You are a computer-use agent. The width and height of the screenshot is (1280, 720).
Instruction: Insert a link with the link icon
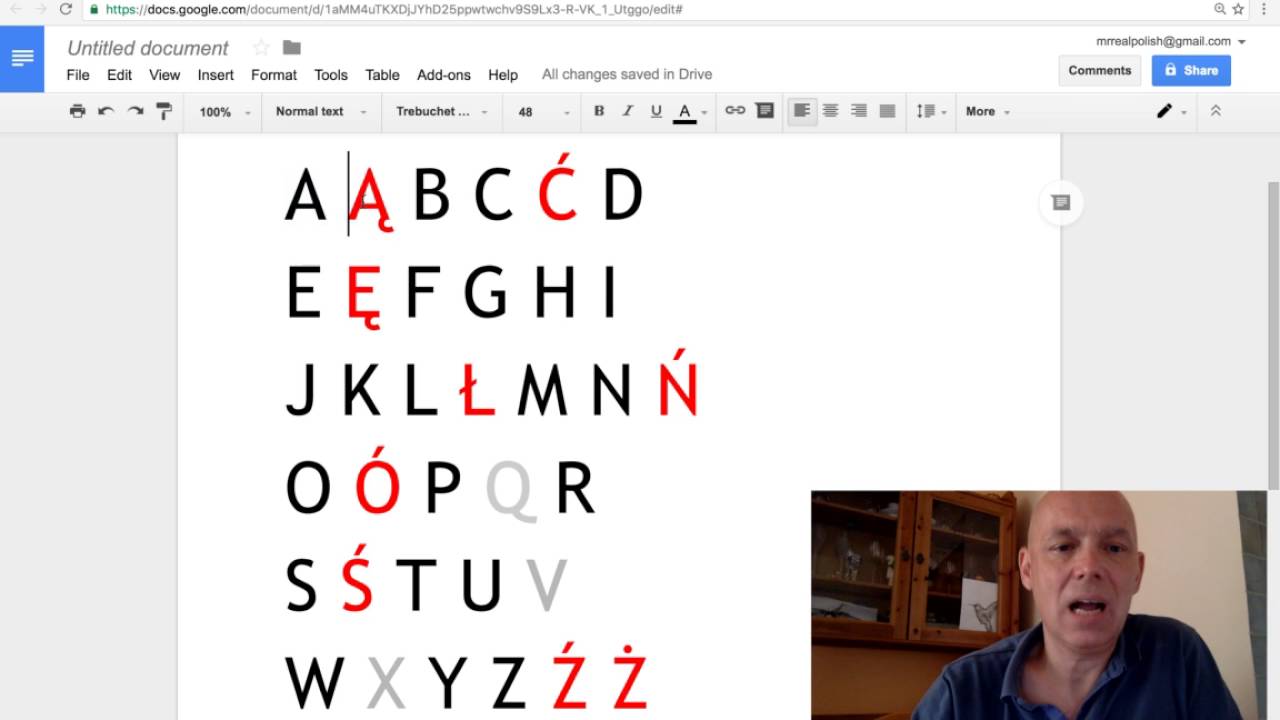coord(735,111)
